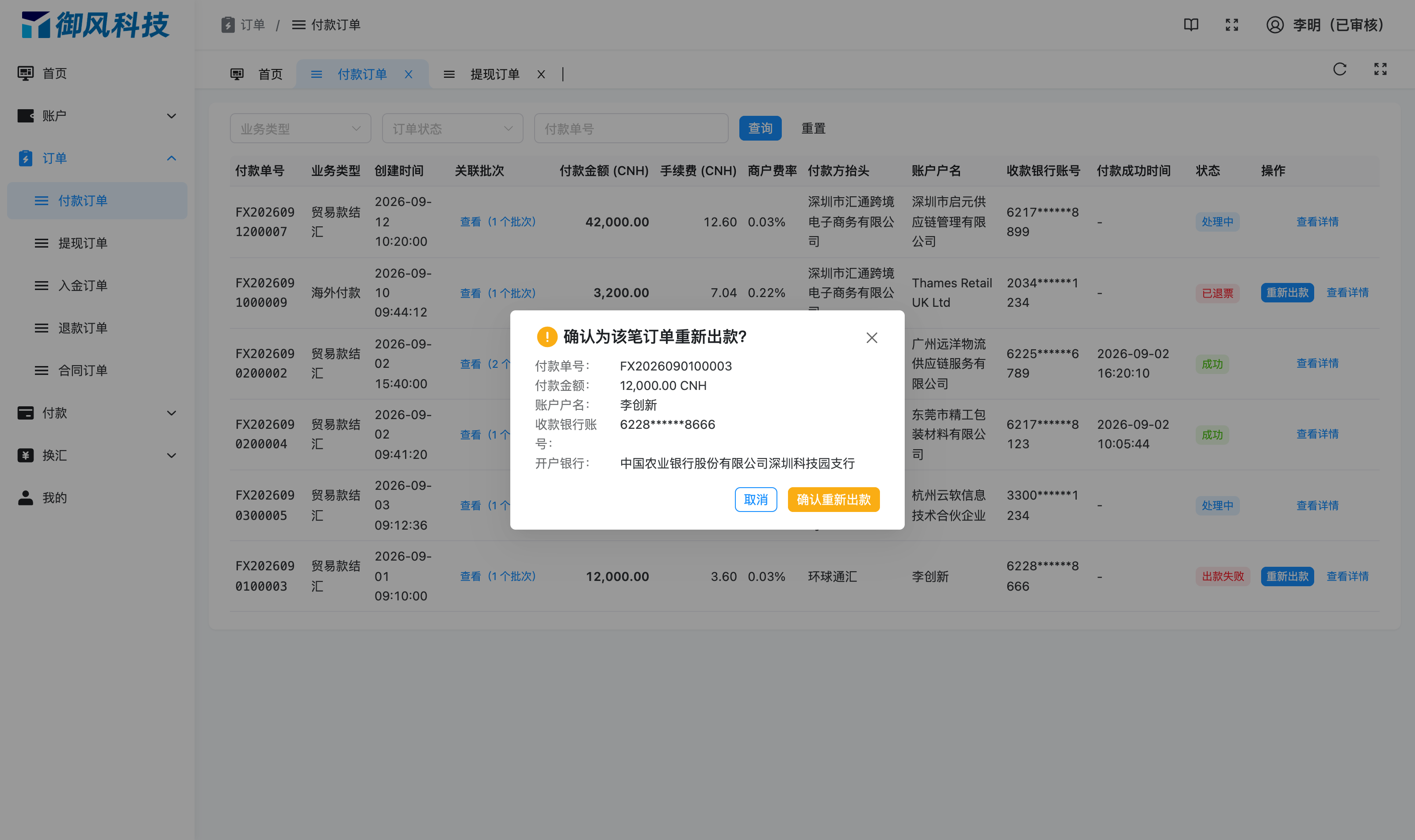Close the confirmation dialog with X
1415x840 pixels.
[872, 338]
